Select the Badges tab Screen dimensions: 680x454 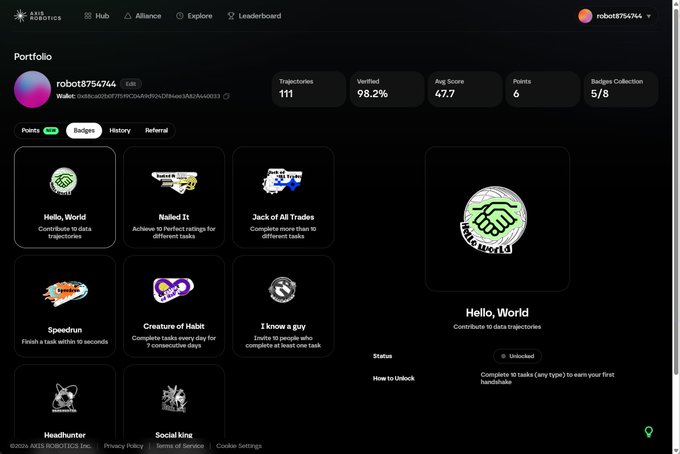(x=84, y=131)
